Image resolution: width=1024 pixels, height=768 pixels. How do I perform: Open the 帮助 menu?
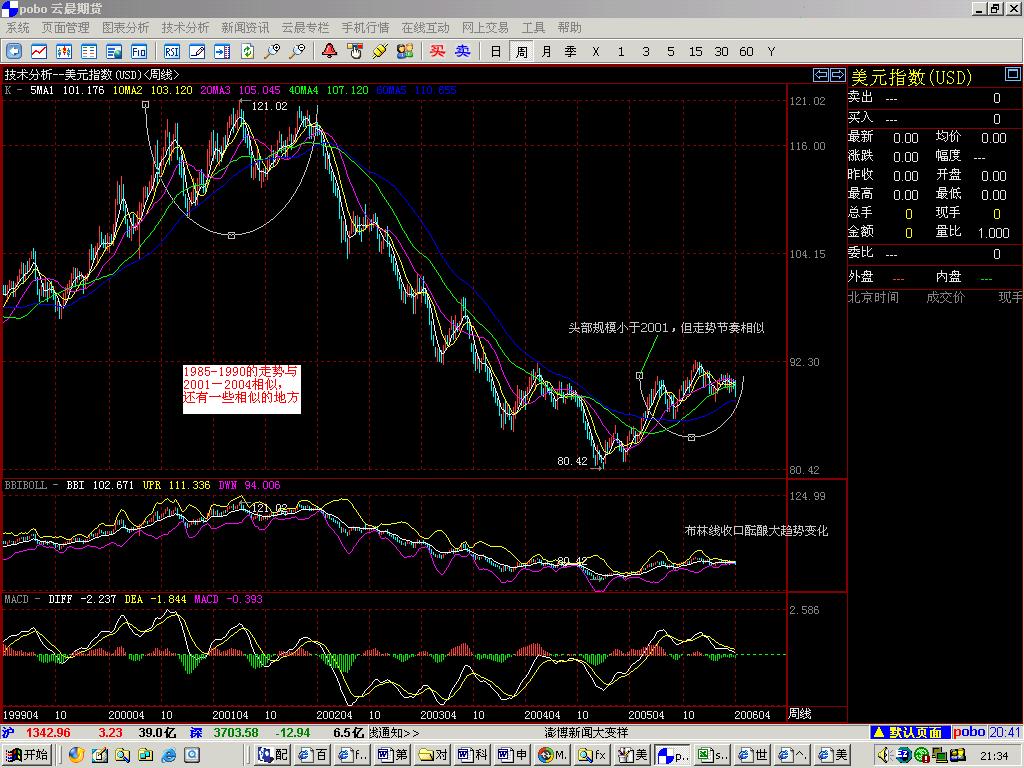point(569,27)
